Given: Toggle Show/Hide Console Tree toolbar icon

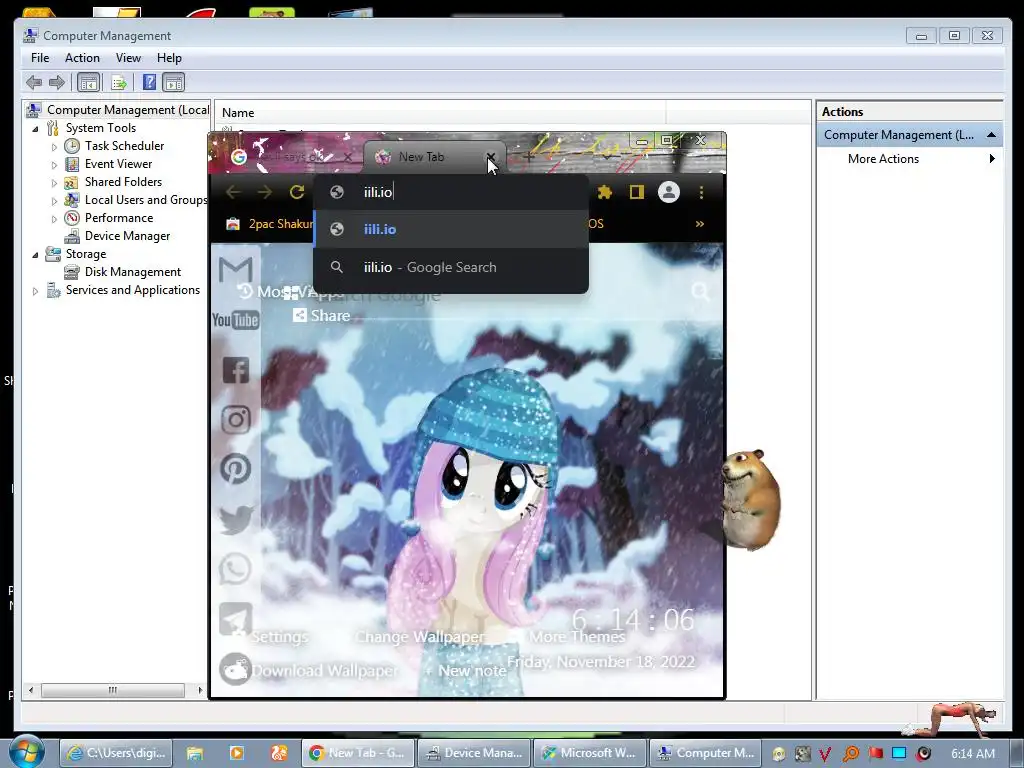Looking at the screenshot, I should pyautogui.click(x=88, y=82).
